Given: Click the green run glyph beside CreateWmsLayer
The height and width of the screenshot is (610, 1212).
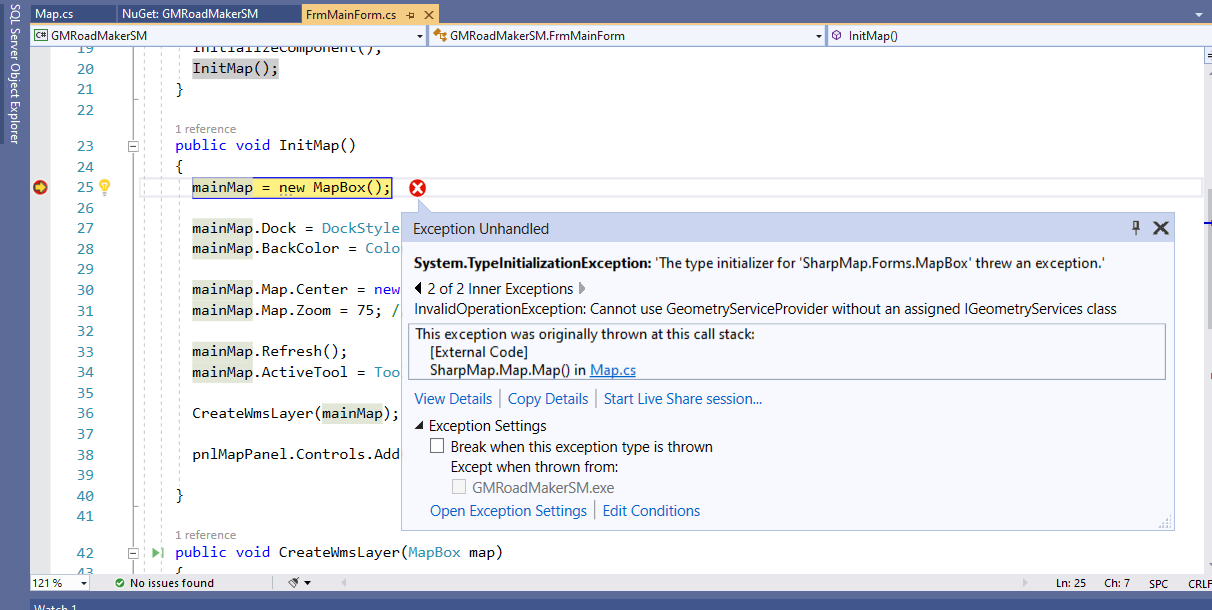Looking at the screenshot, I should 155,553.
